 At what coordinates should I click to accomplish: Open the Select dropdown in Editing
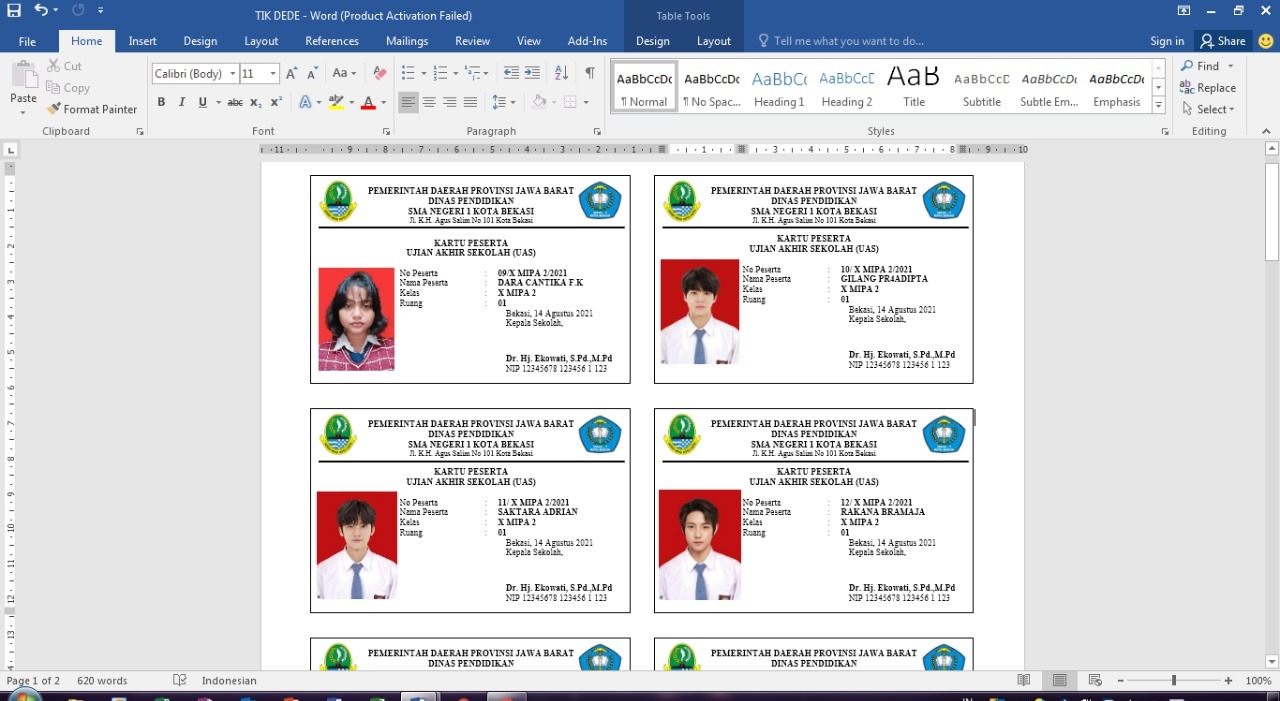pyautogui.click(x=1209, y=109)
